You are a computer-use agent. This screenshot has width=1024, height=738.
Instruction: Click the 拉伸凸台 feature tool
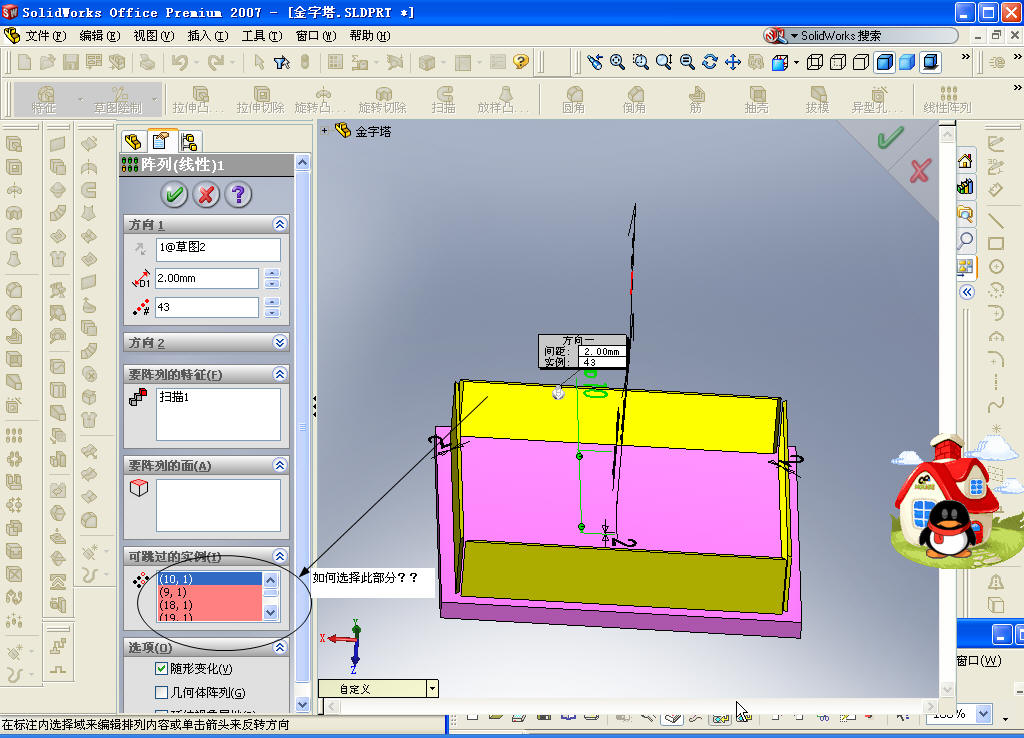(x=198, y=99)
